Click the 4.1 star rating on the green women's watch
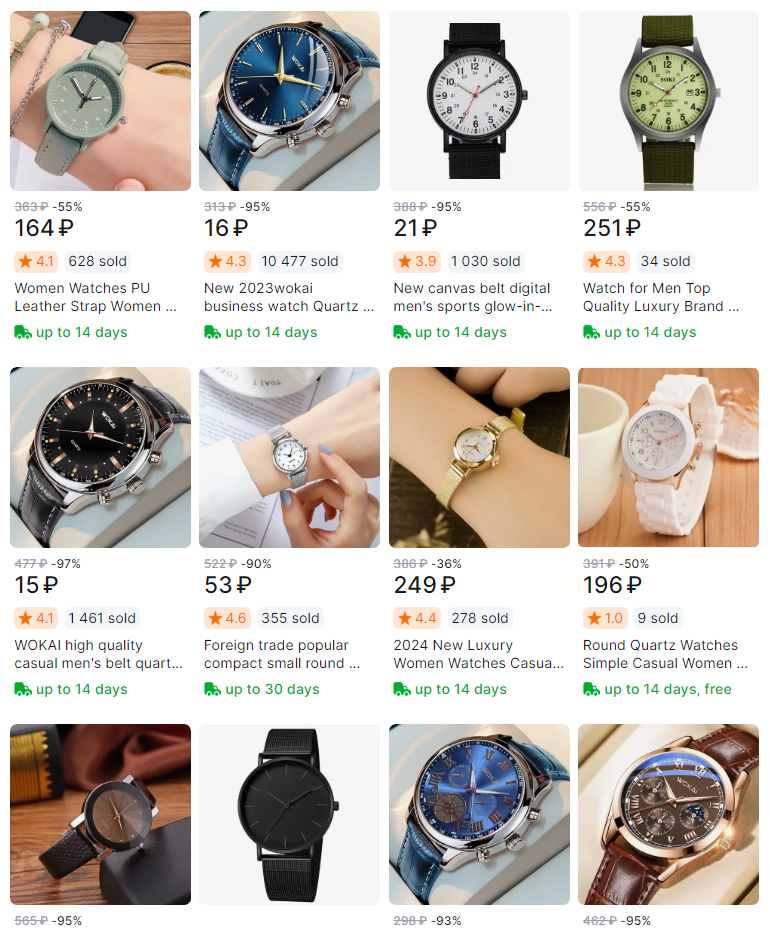The width and height of the screenshot is (770, 930). (36, 262)
